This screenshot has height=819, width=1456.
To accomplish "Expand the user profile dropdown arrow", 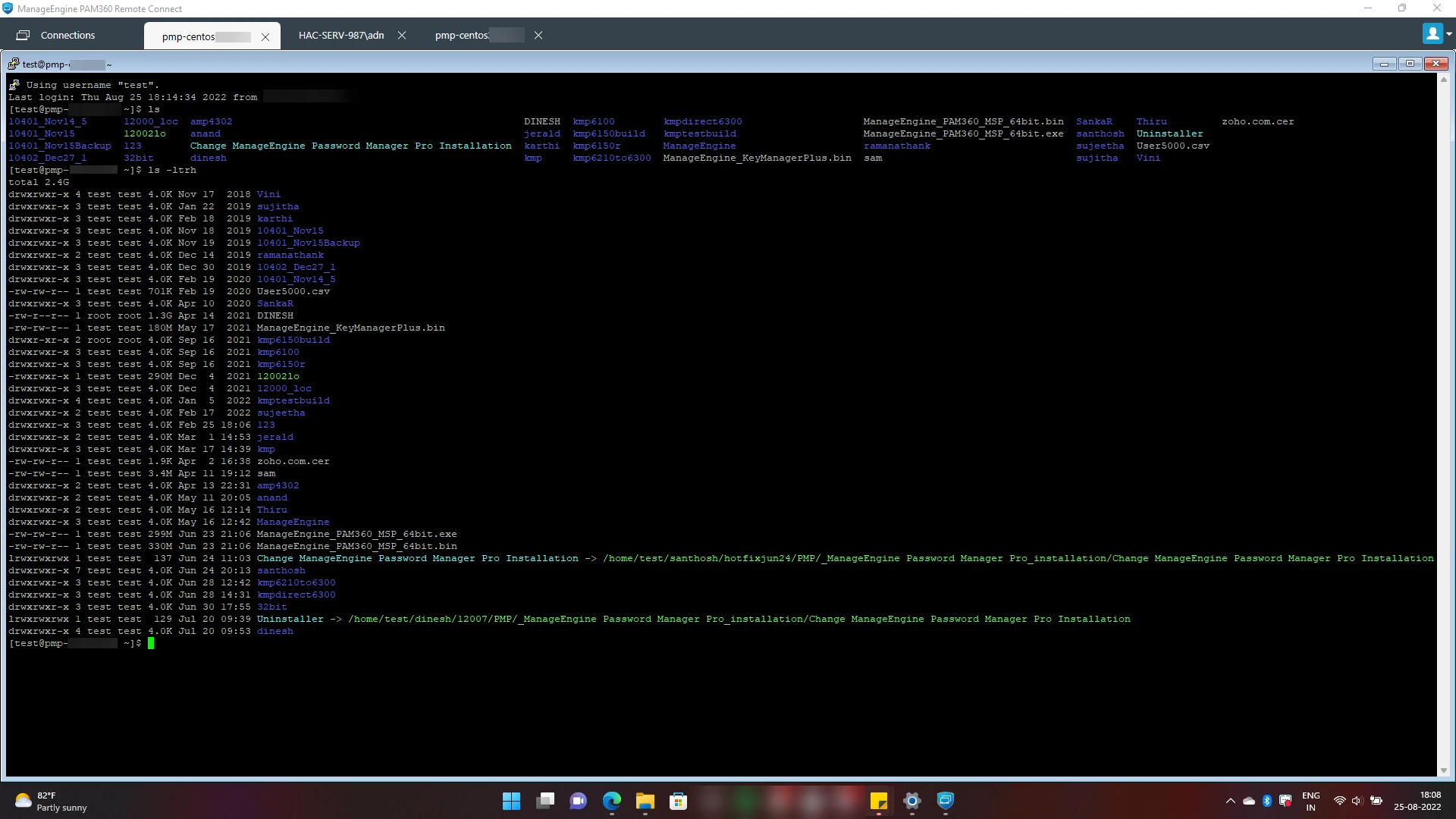I will coord(1448,34).
